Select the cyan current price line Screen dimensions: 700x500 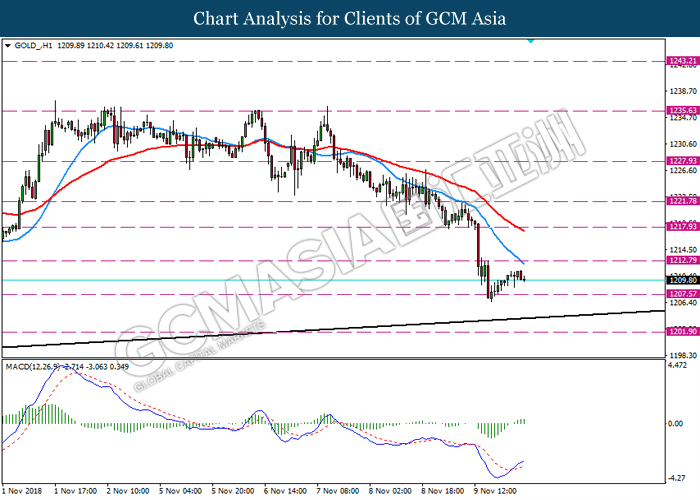click(333, 280)
